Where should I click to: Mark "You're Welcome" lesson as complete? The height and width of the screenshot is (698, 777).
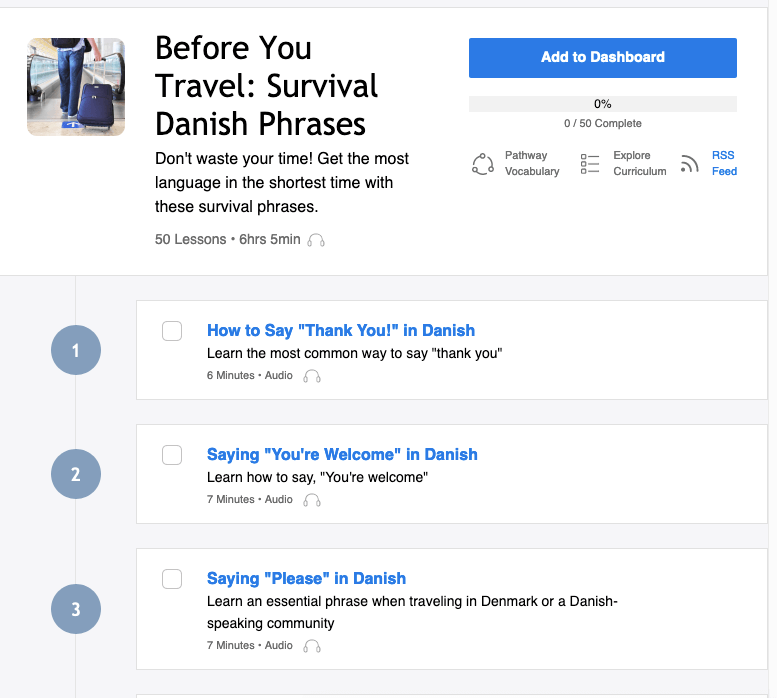(172, 455)
